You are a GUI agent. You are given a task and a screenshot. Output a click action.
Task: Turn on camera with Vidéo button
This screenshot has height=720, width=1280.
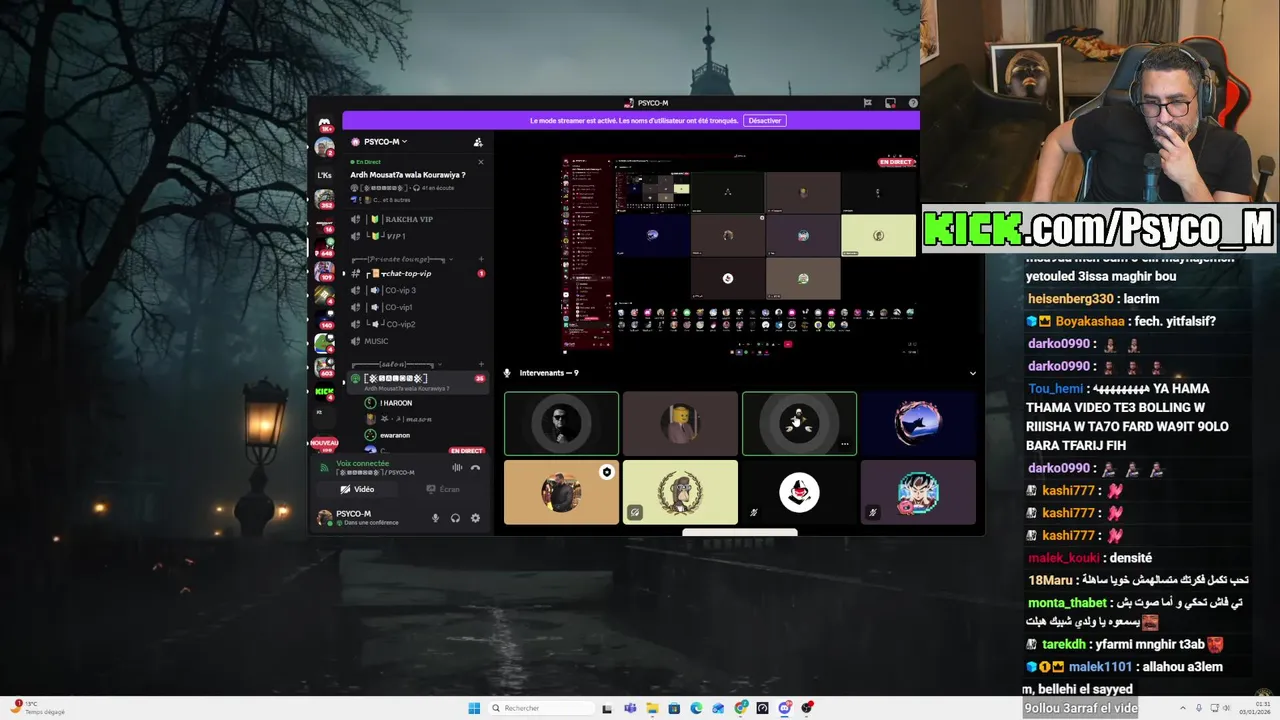(357, 489)
